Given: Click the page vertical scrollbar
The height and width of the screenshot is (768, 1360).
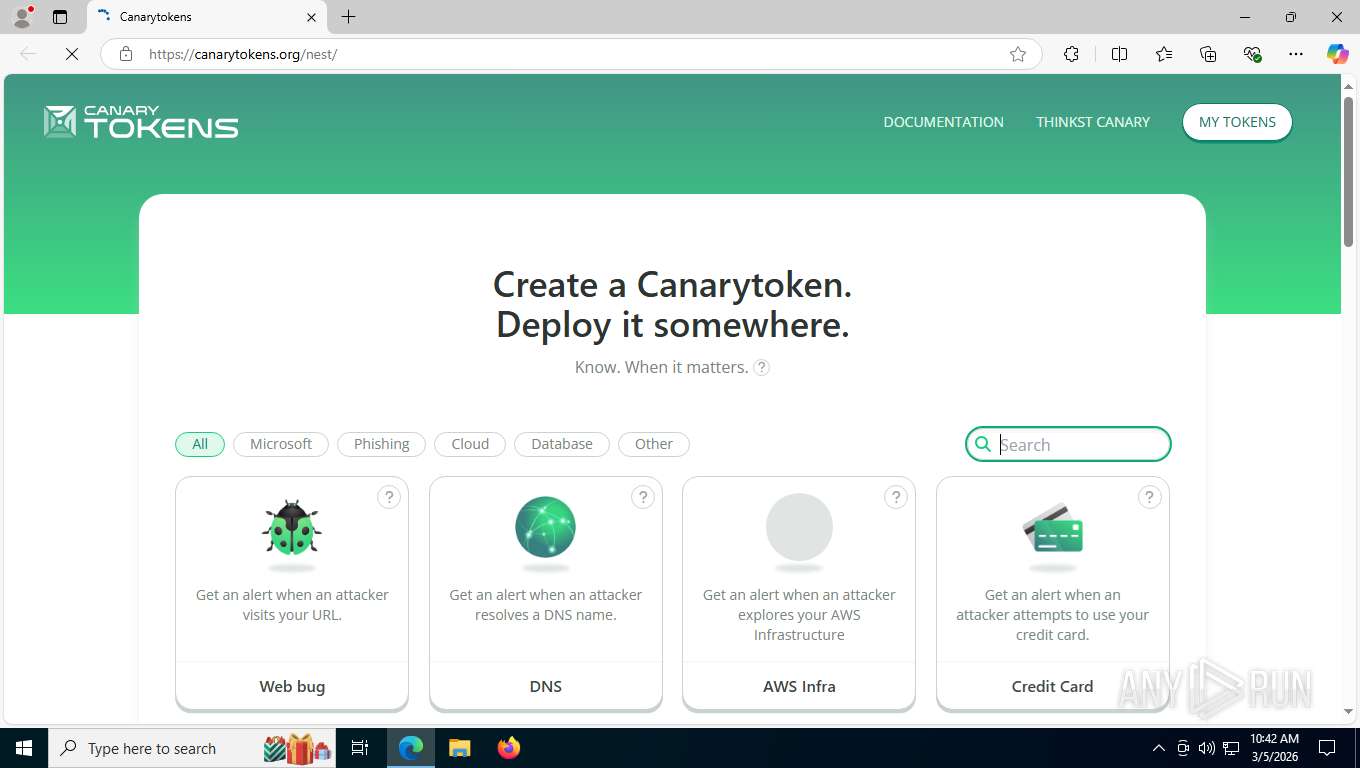Looking at the screenshot, I should [1348, 172].
